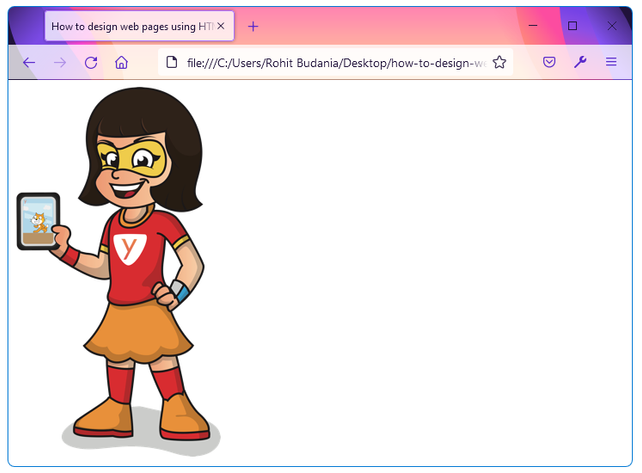
Task: Close the 'How to design web pages' tab
Action: click(221, 26)
